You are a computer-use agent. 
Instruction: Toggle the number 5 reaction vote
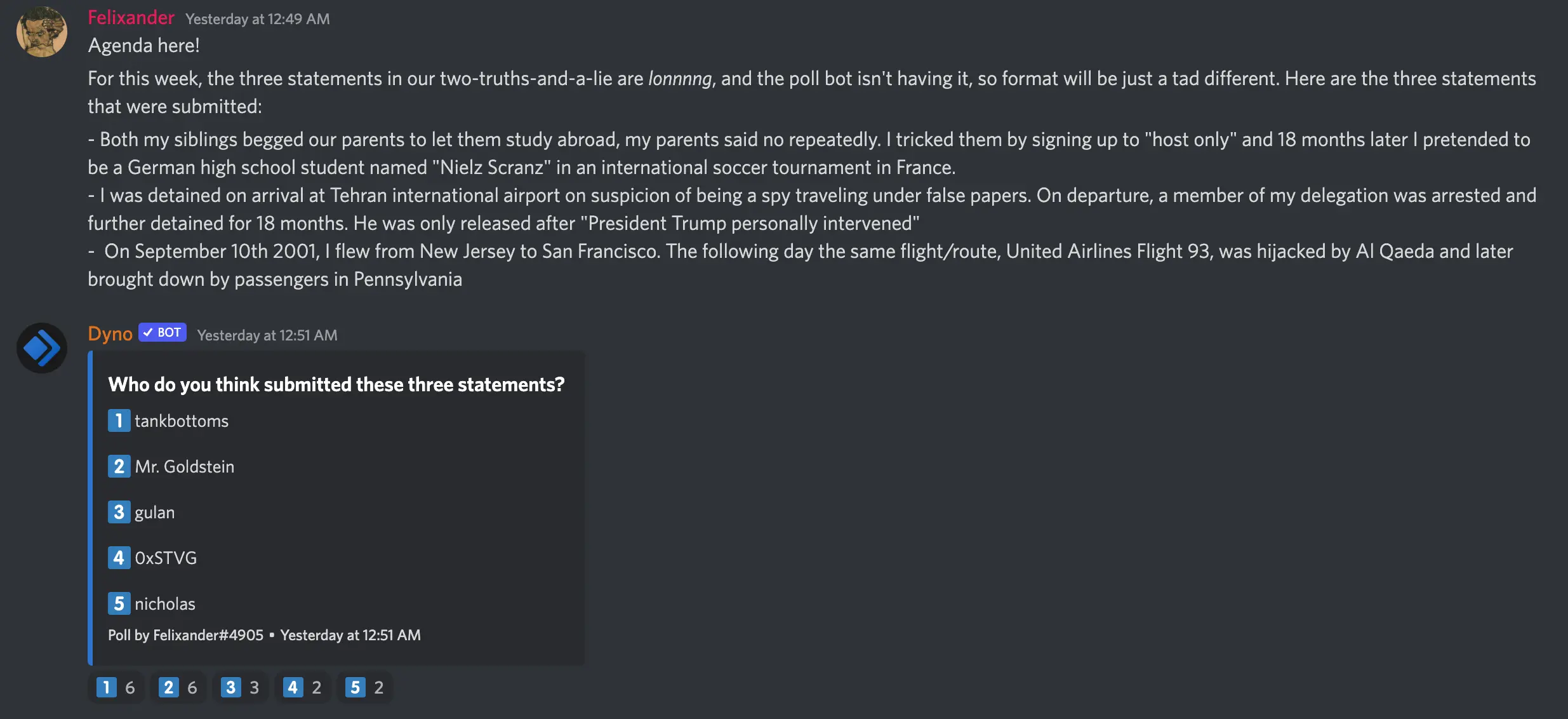coord(365,687)
